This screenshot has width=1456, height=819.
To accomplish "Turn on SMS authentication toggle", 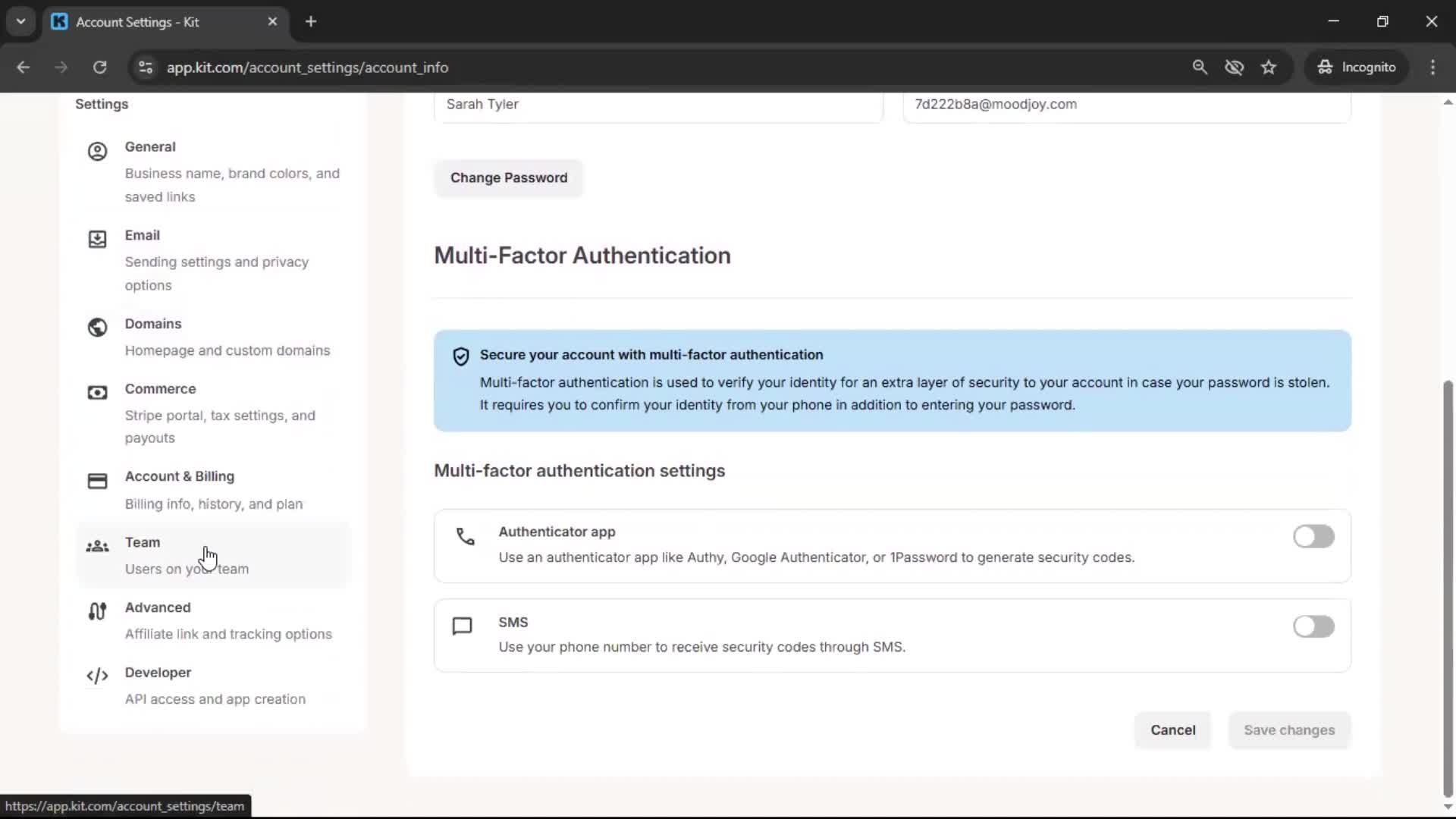I will click(1313, 626).
